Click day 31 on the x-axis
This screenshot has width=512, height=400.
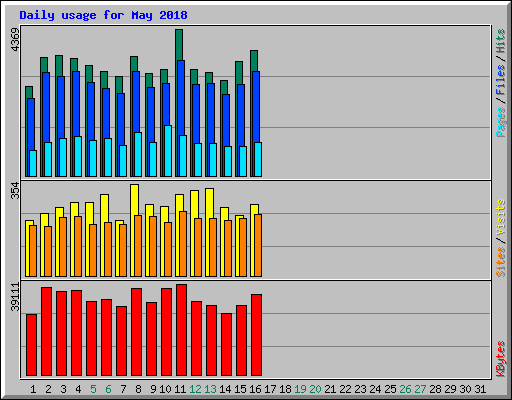click(480, 389)
